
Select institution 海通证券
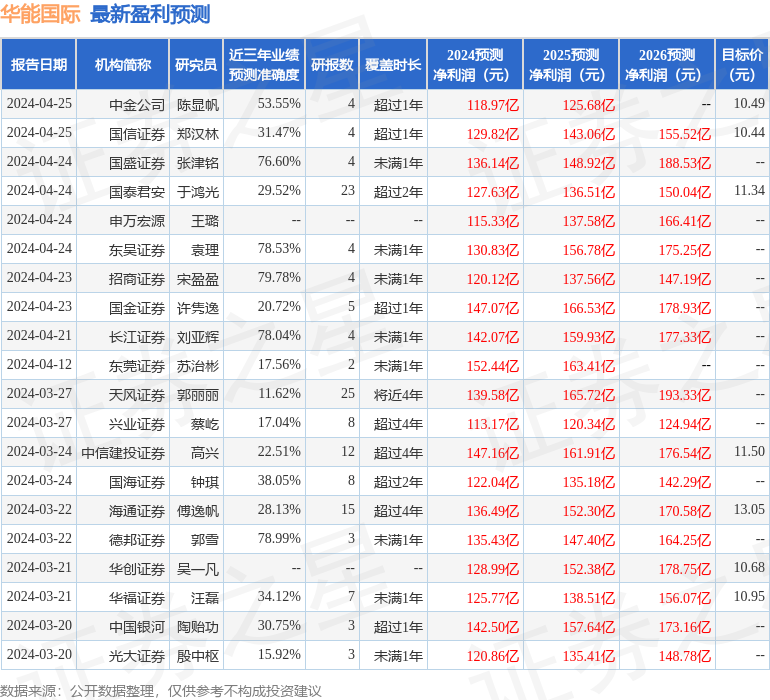pos(137,510)
